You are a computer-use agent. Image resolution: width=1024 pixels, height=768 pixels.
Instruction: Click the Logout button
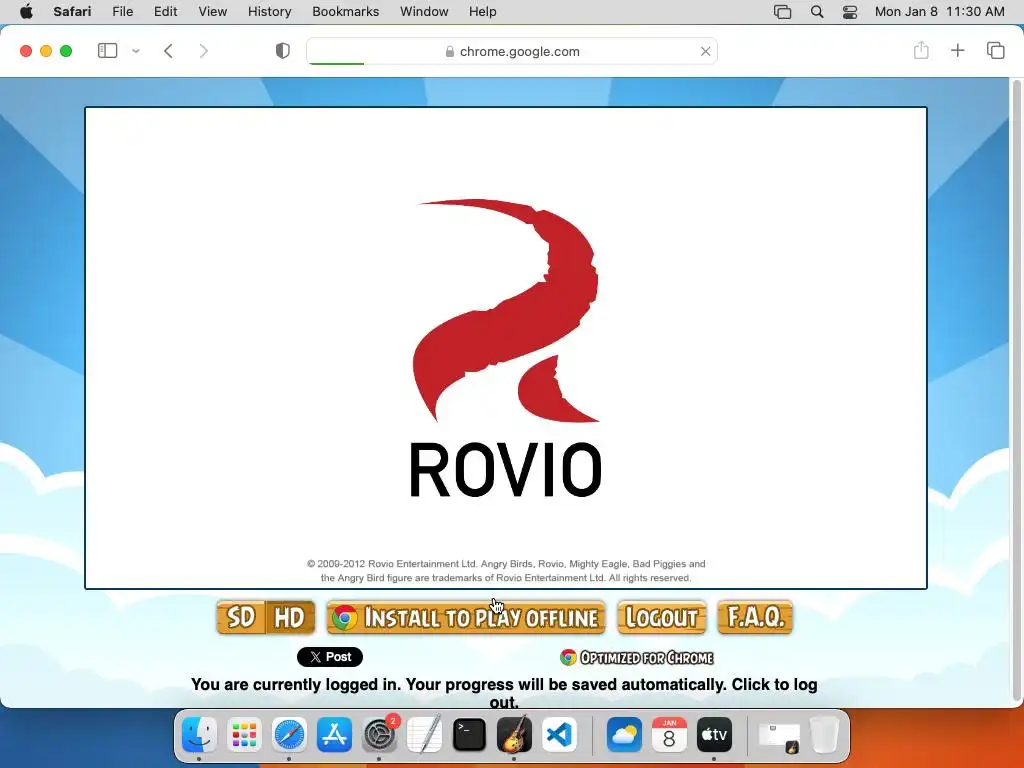point(662,617)
